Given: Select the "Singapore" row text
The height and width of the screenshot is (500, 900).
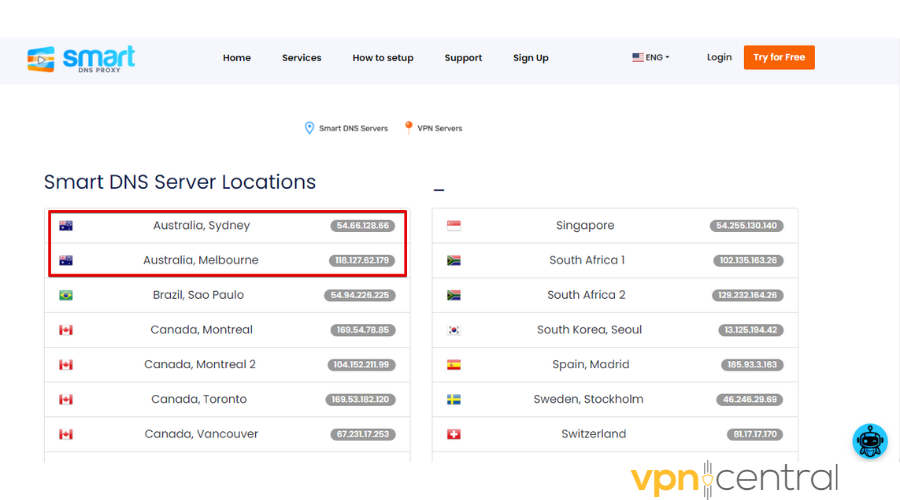Looking at the screenshot, I should coord(585,226).
